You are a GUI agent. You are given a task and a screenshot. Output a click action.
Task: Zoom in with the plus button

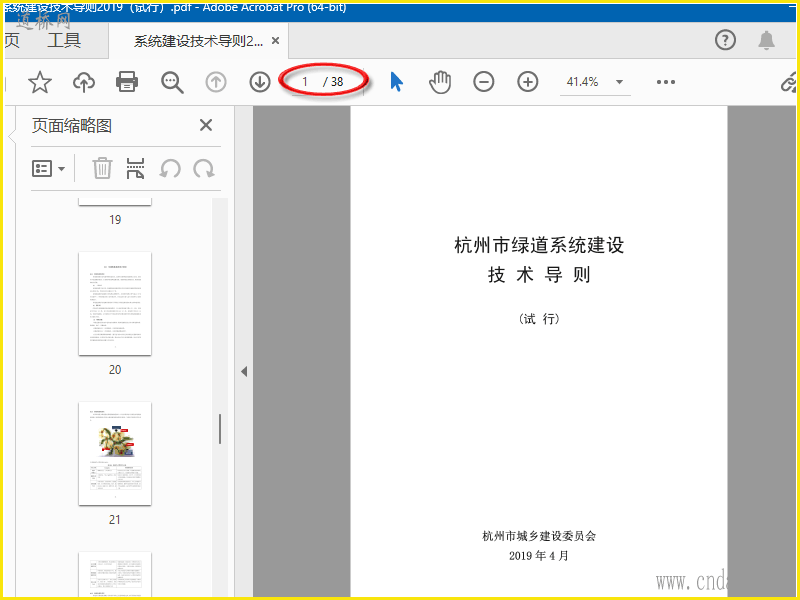[528, 82]
